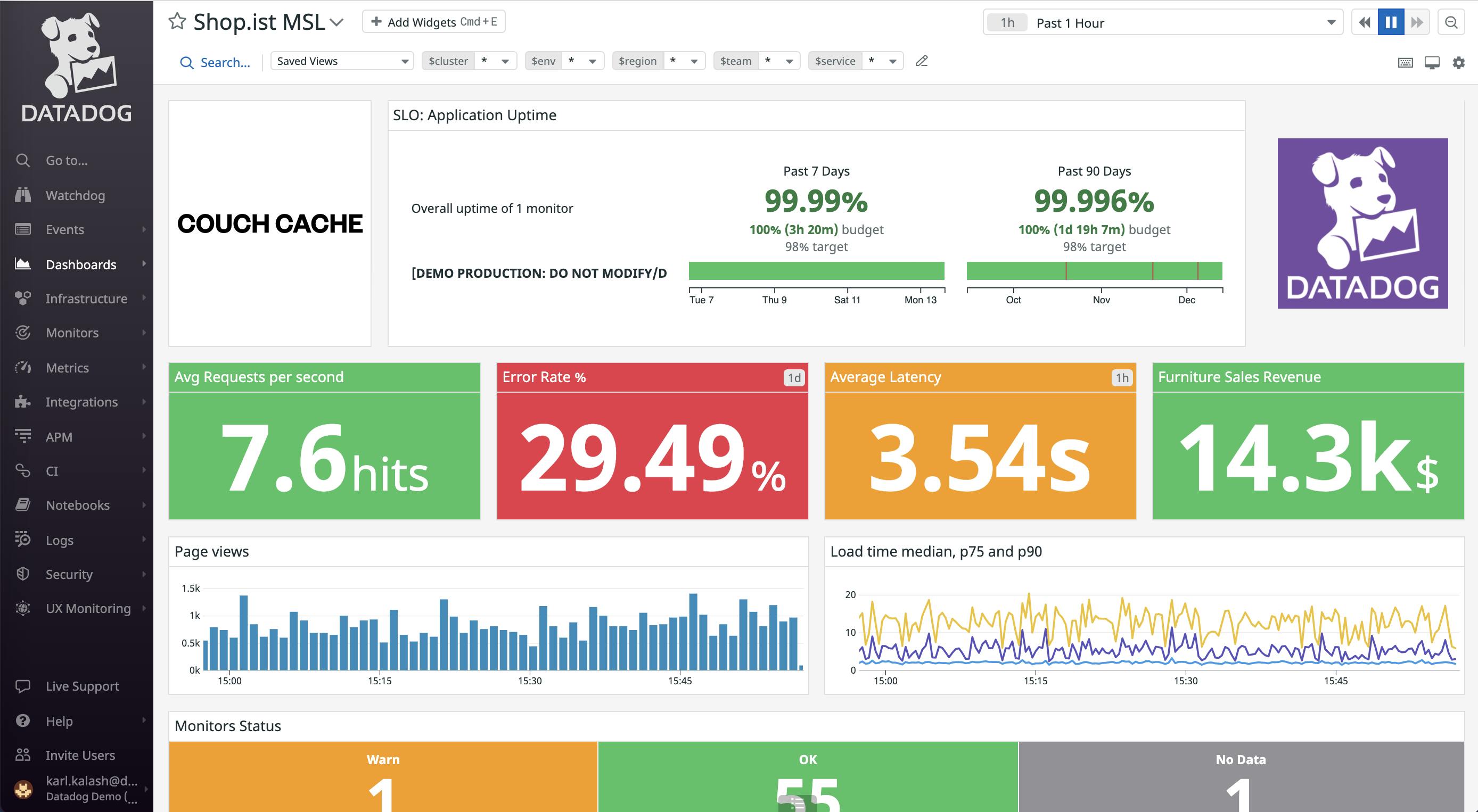1478x812 pixels.
Task: Click Add Widgets button
Action: pos(434,22)
